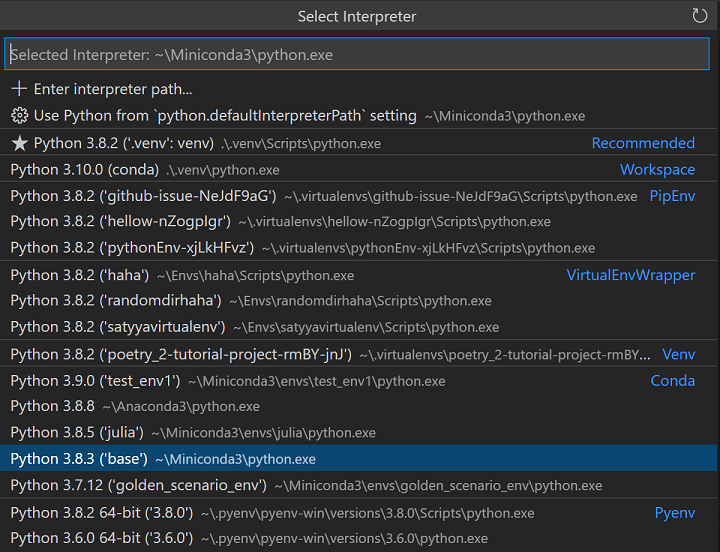This screenshot has width=720, height=552.
Task: Click the plus icon for Enter interpreter path
Action: (19, 89)
